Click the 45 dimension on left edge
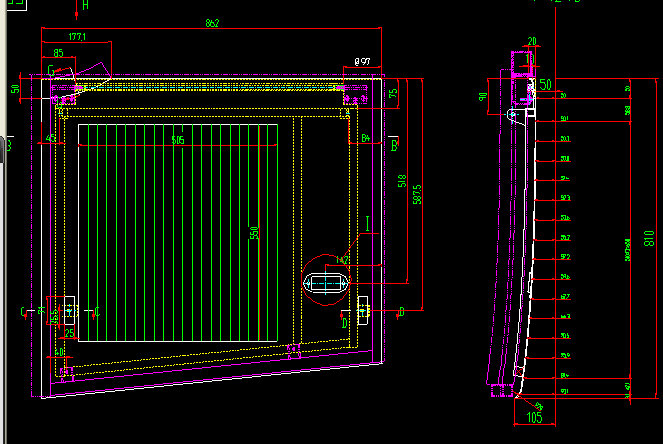This screenshot has width=663, height=444. pos(50,138)
